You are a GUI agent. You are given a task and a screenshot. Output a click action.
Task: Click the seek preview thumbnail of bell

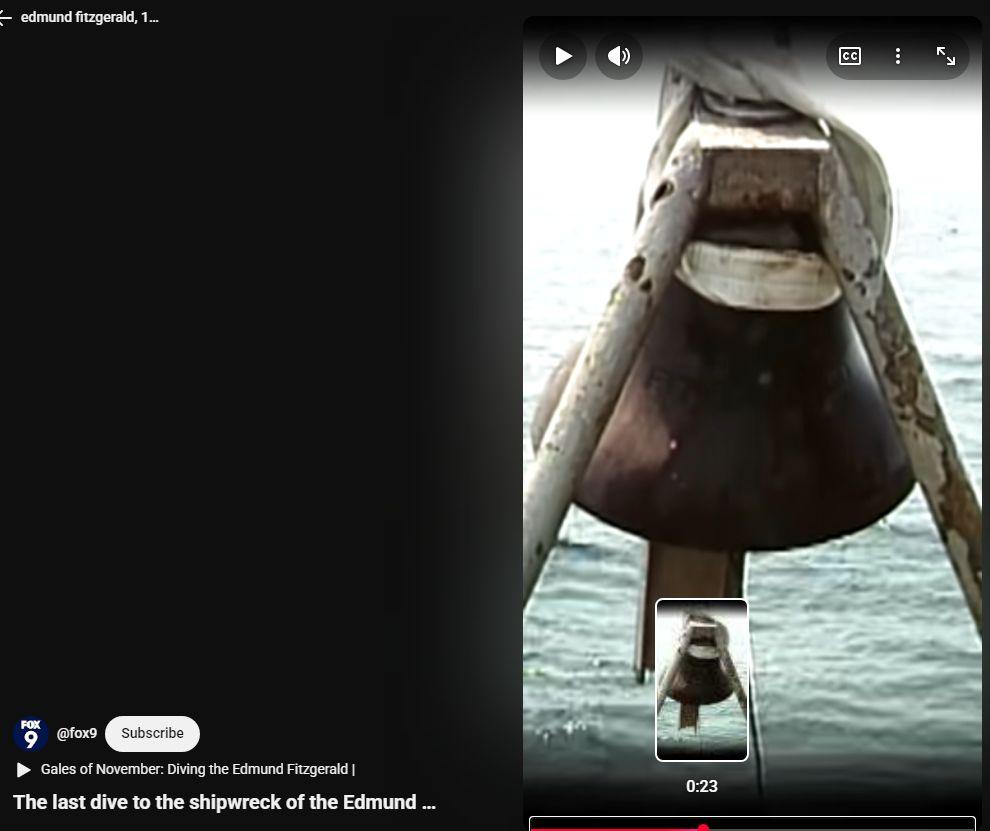[702, 680]
